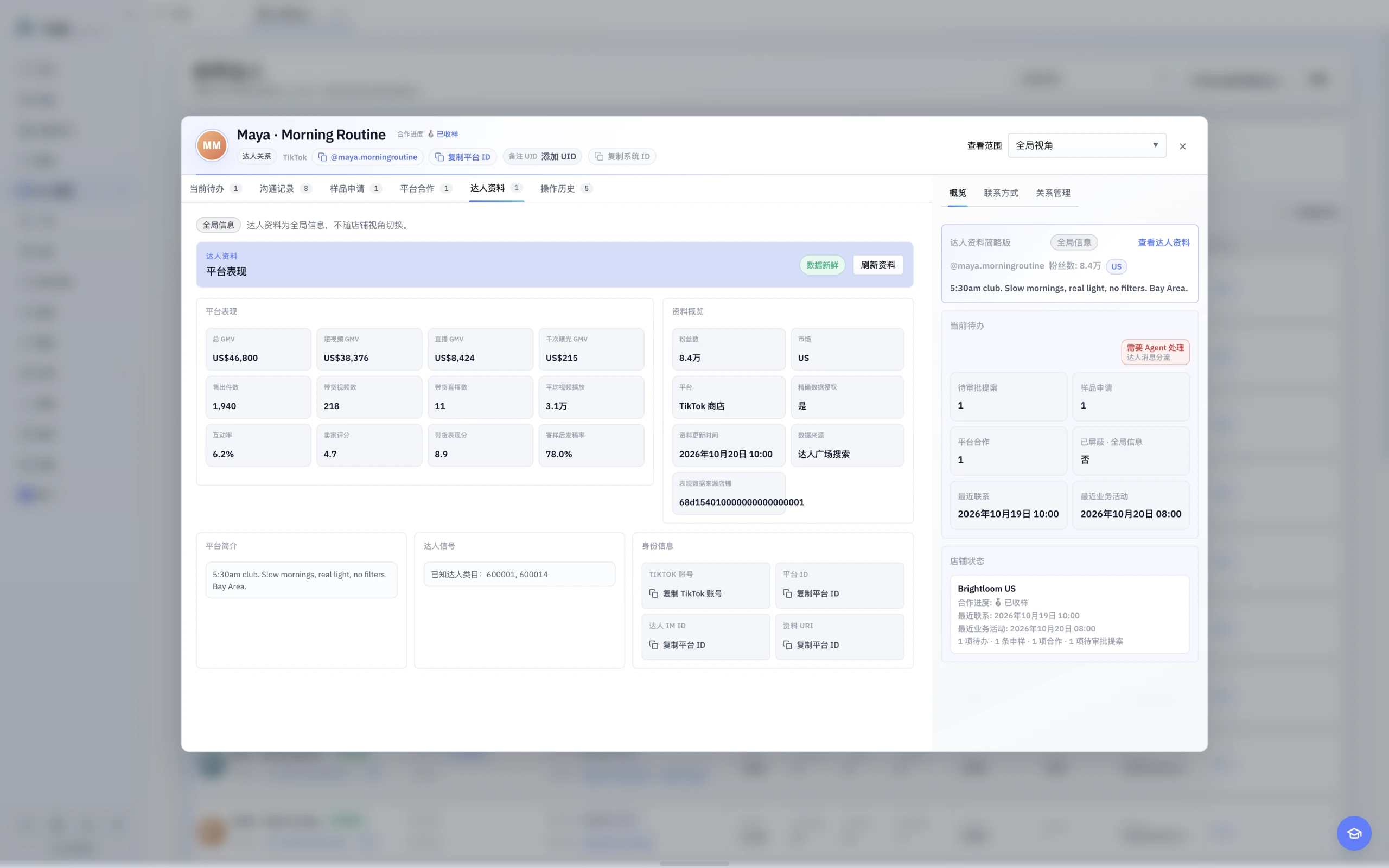The image size is (1389, 868).
Task: Click the 粉丝数 value 8.4万
Action: tap(689, 358)
